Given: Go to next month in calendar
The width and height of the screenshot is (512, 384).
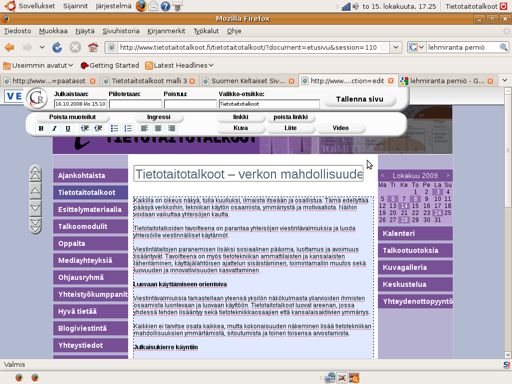Looking at the screenshot, I should pos(448,175).
